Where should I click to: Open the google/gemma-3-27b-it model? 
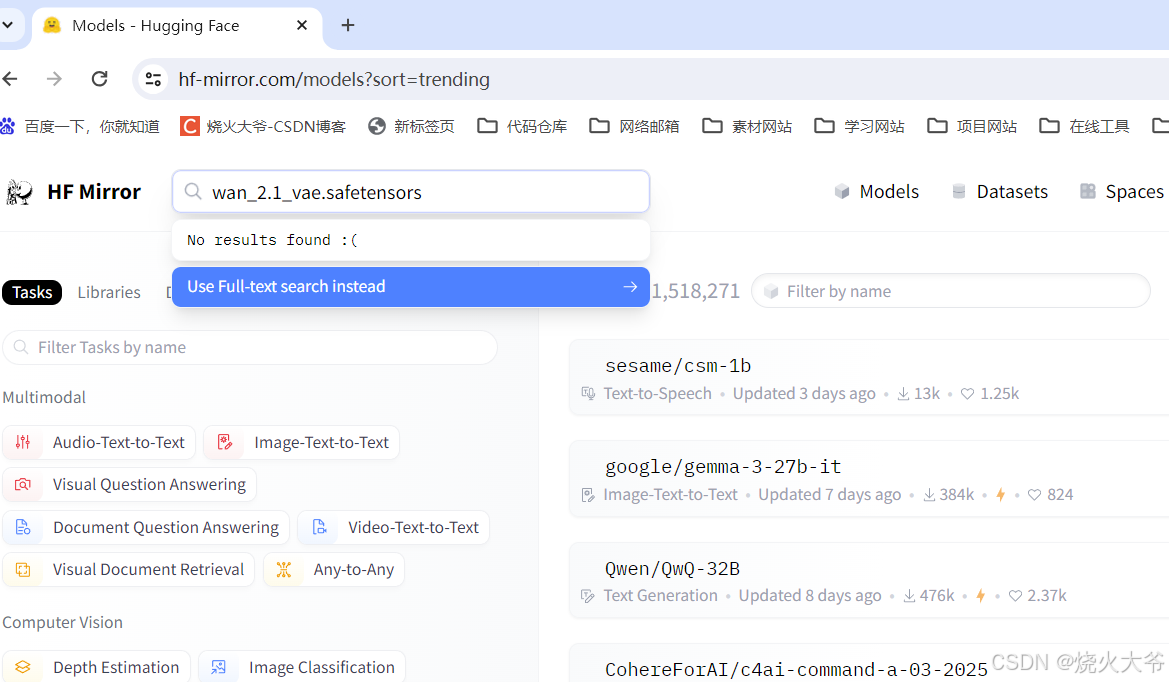coord(723,467)
